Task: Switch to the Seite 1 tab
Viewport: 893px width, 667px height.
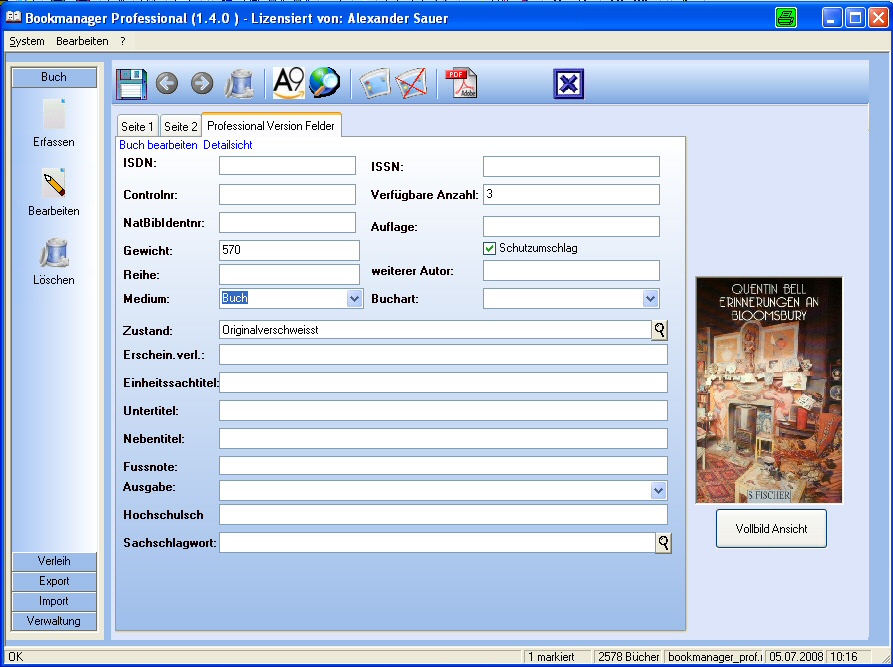Action: coord(137,127)
